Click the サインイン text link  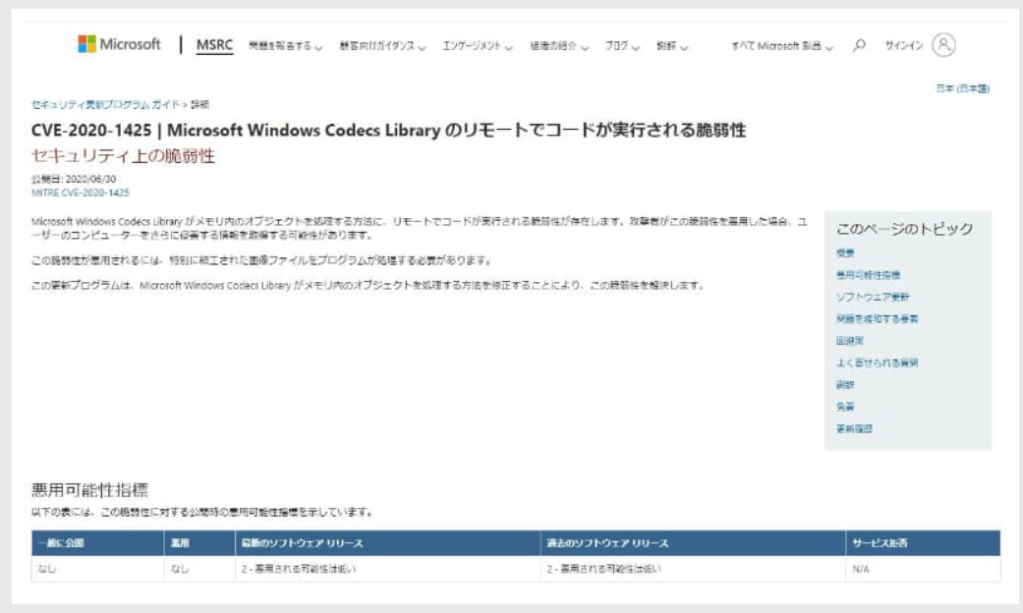pos(902,46)
